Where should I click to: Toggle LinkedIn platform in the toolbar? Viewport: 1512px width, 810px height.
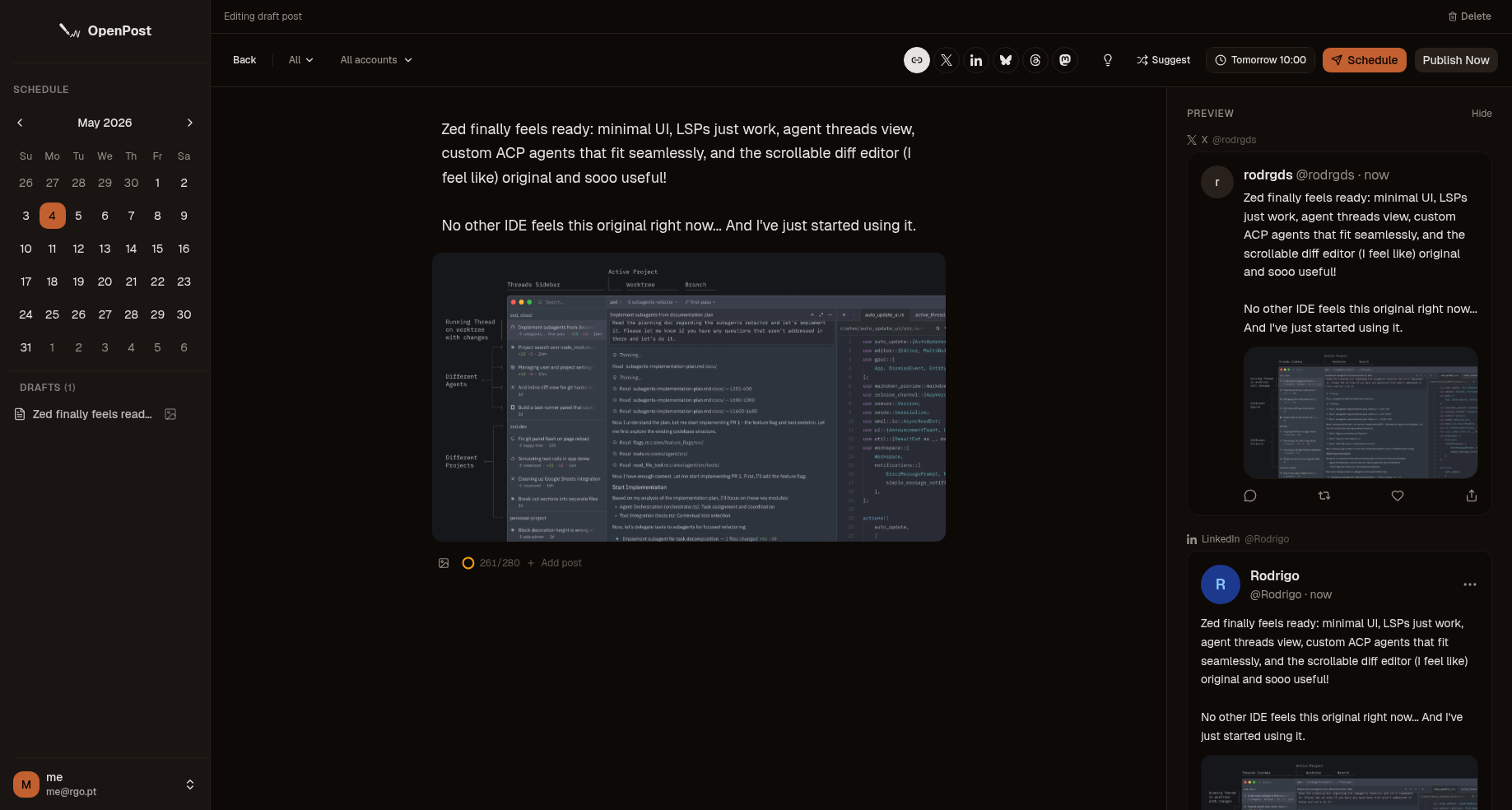976,60
